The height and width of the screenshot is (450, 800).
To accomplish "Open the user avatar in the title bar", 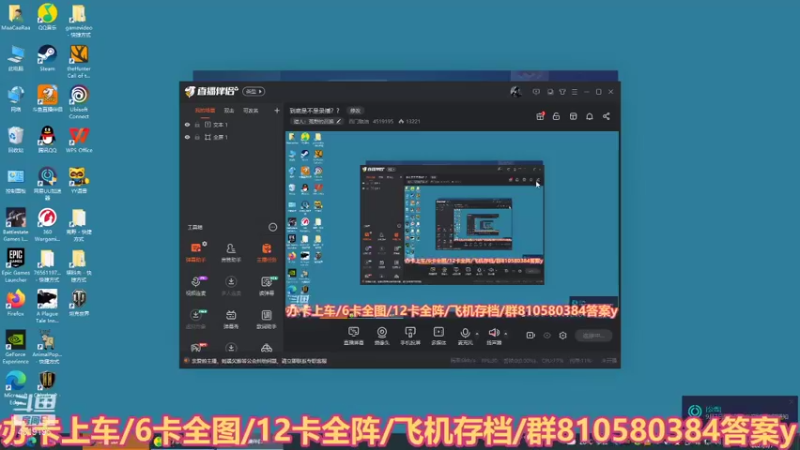I will 515,91.
